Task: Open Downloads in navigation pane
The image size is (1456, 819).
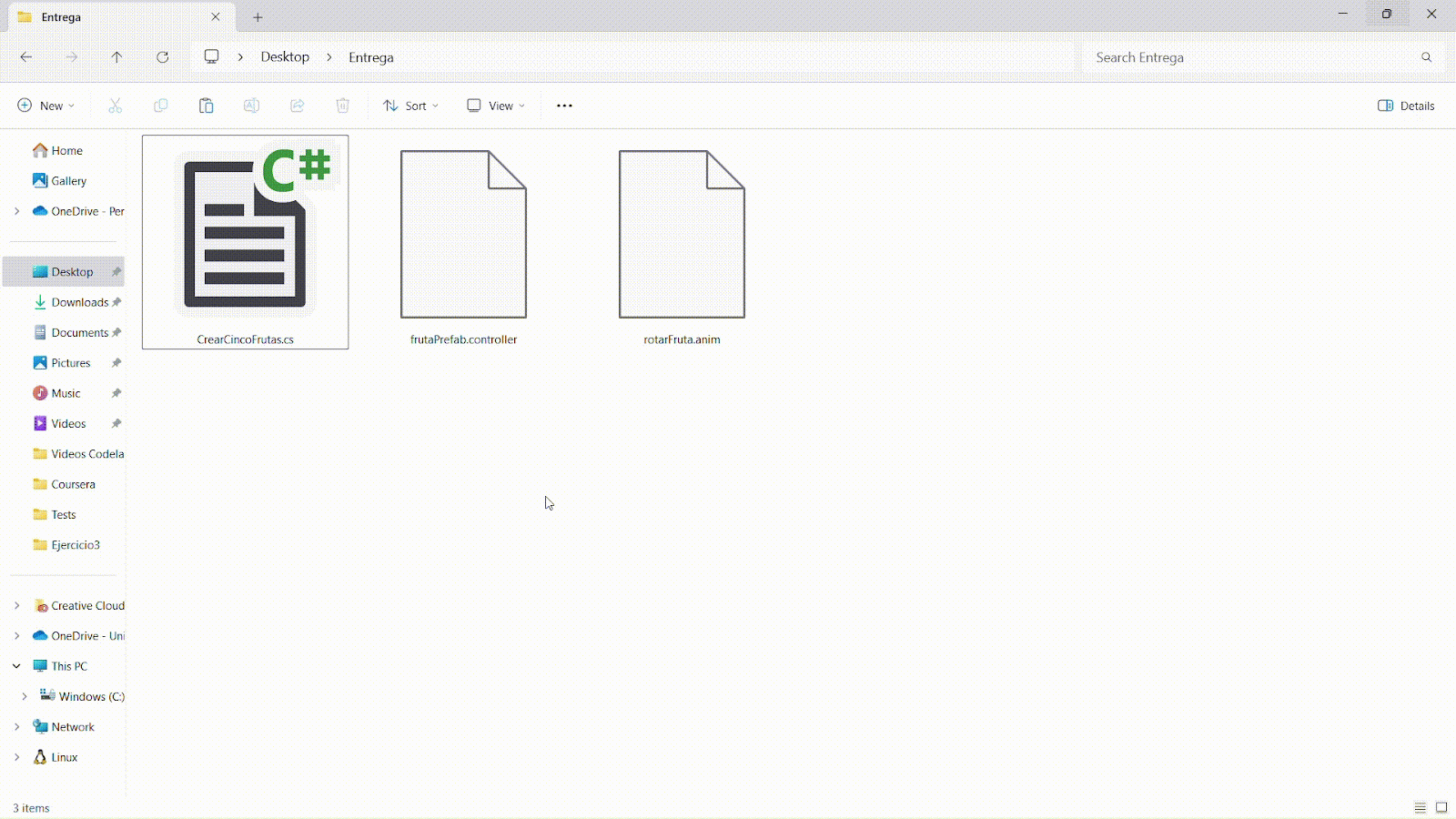Action: click(64, 302)
